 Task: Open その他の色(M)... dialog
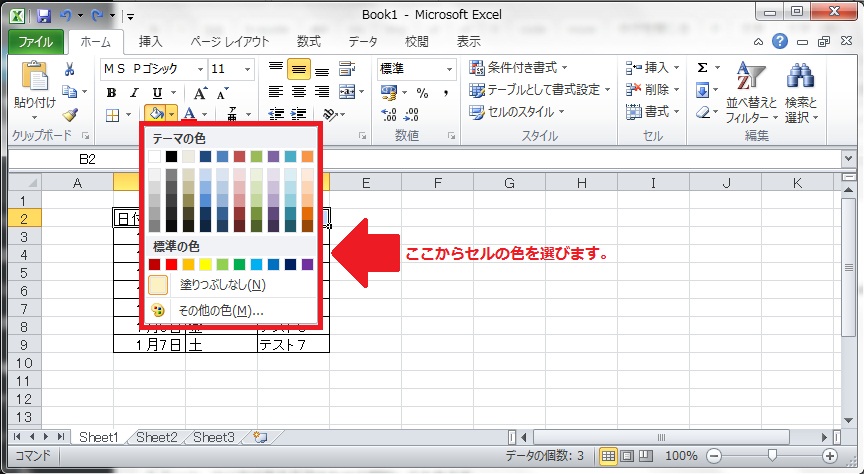click(232, 310)
